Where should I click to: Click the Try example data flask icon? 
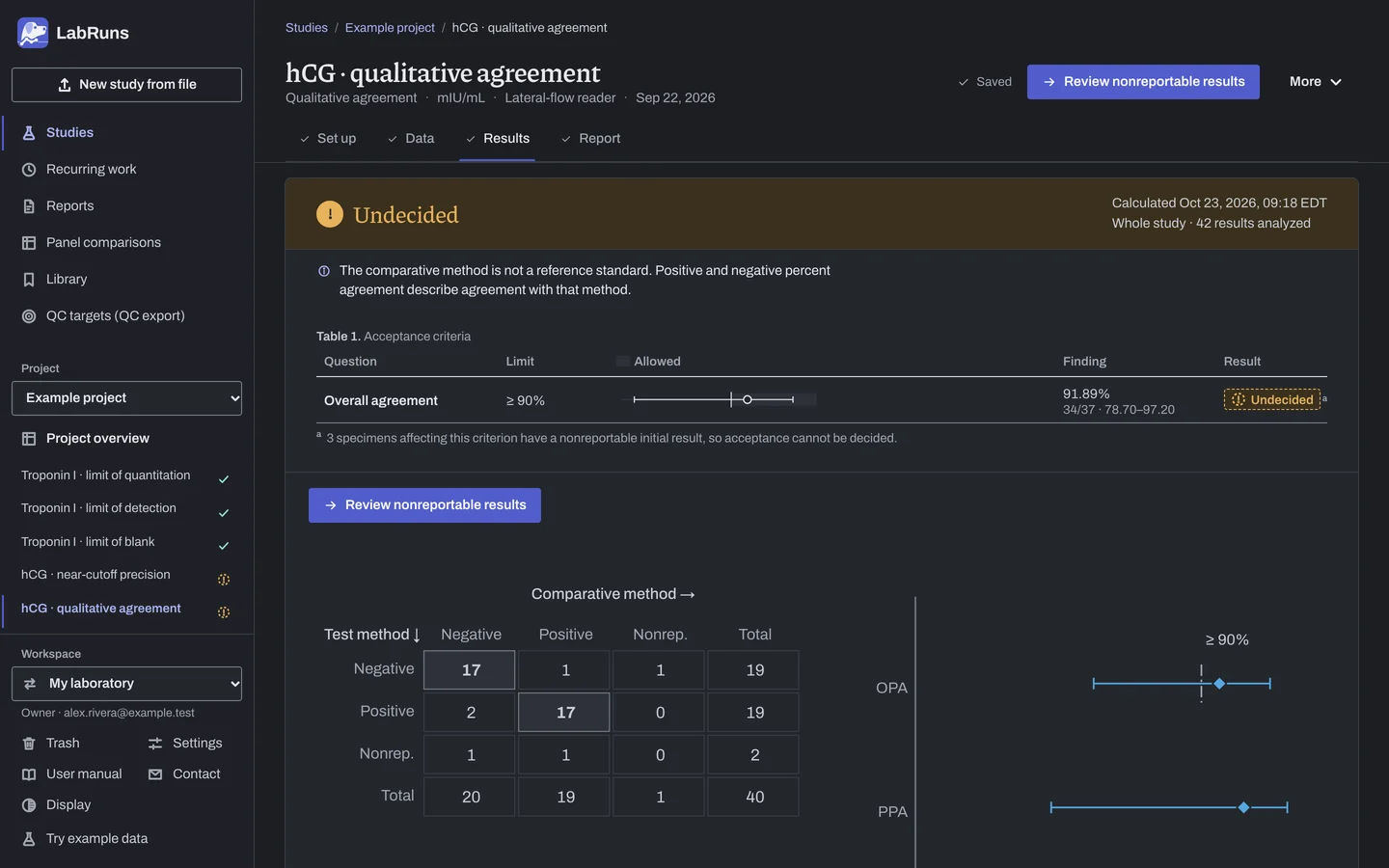click(x=29, y=839)
